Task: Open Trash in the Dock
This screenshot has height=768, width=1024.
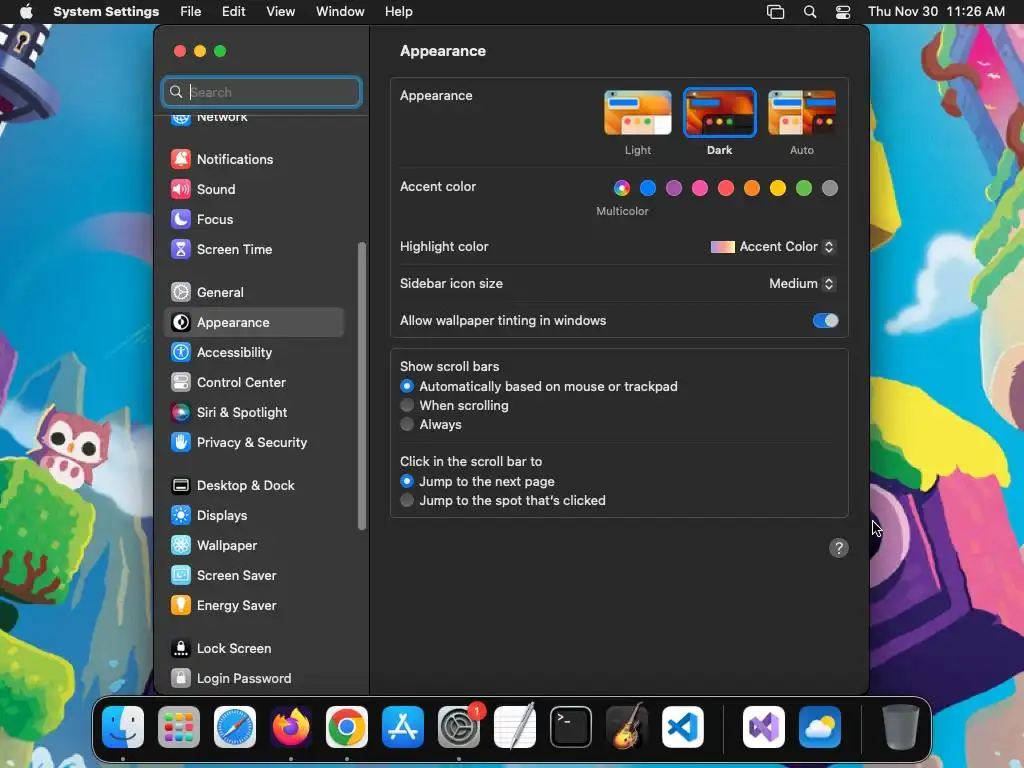Action: [901, 727]
